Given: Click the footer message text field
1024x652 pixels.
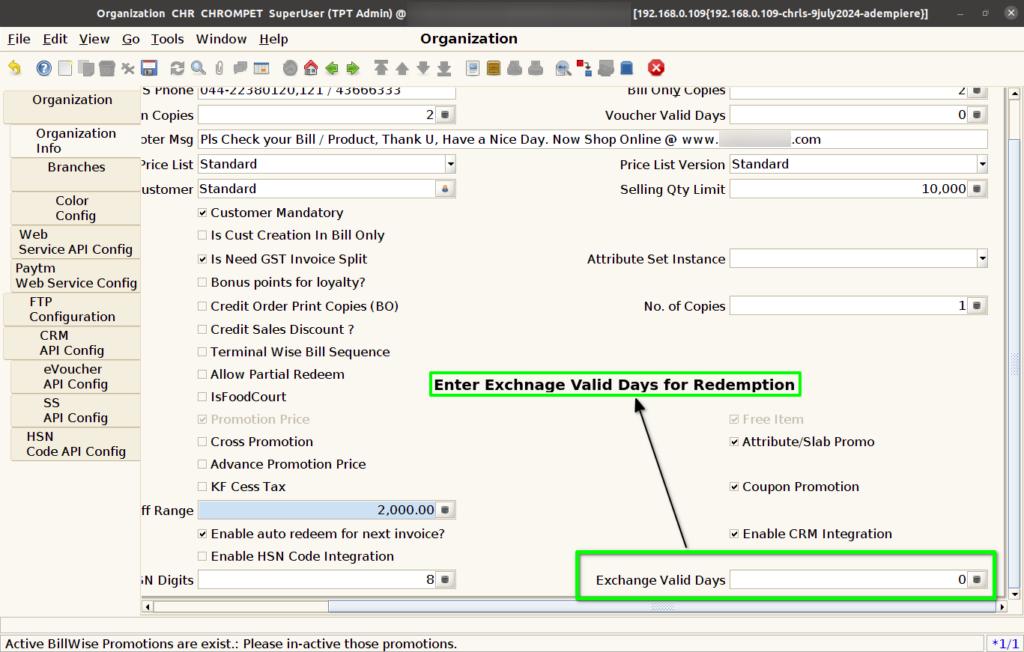Looking at the screenshot, I should coord(592,139).
